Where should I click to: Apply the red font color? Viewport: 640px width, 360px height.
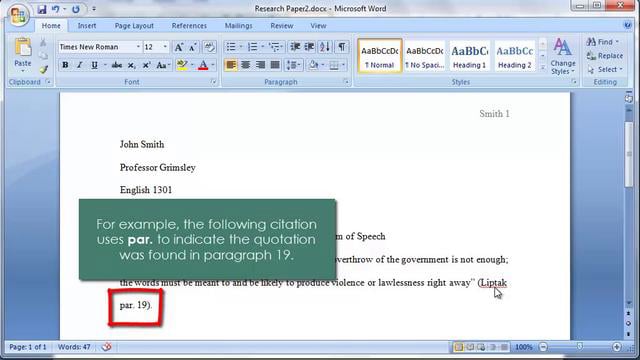click(x=203, y=65)
